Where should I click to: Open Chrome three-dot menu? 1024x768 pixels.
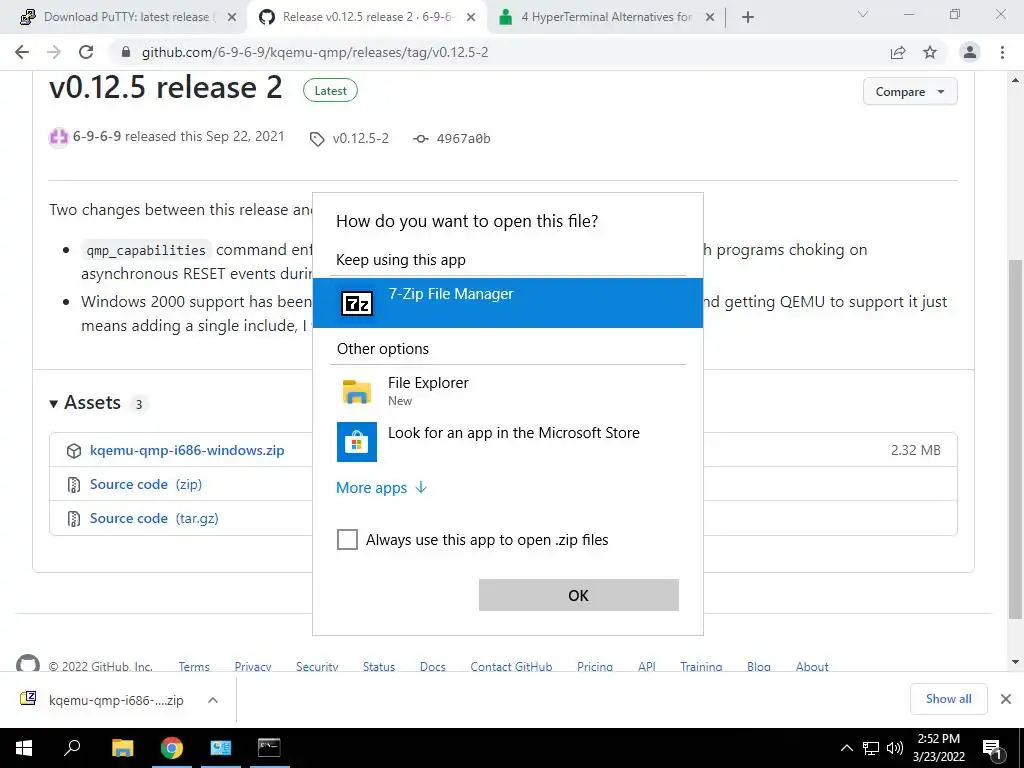1002,52
